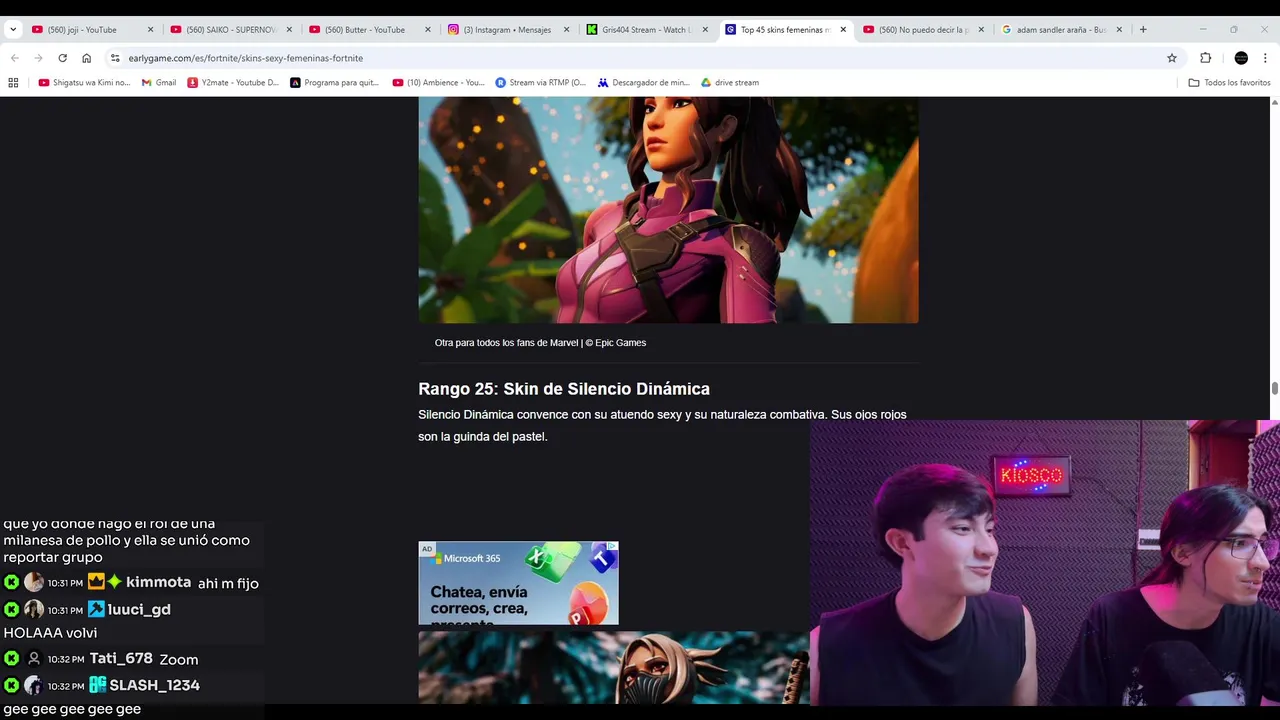Image resolution: width=1280 pixels, height=720 pixels.
Task: Click the scrollbar up arrow
Action: coord(1274,103)
